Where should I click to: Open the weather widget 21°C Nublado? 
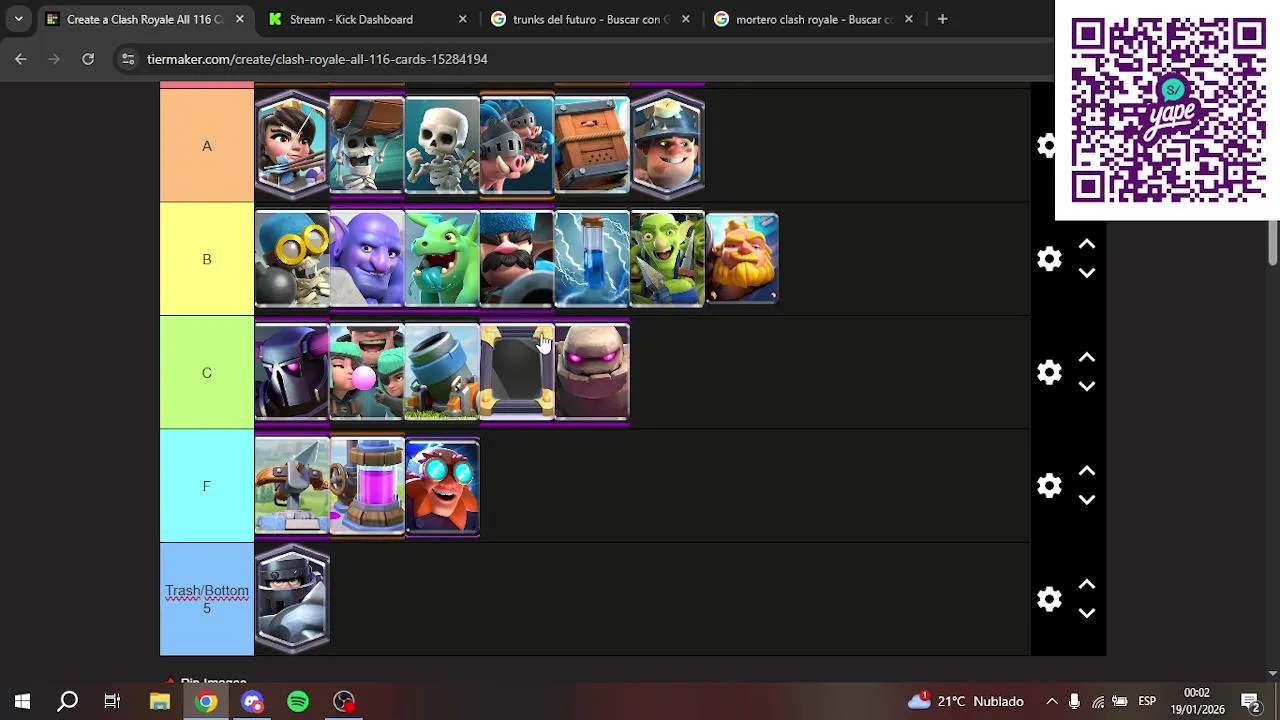tap(966, 701)
